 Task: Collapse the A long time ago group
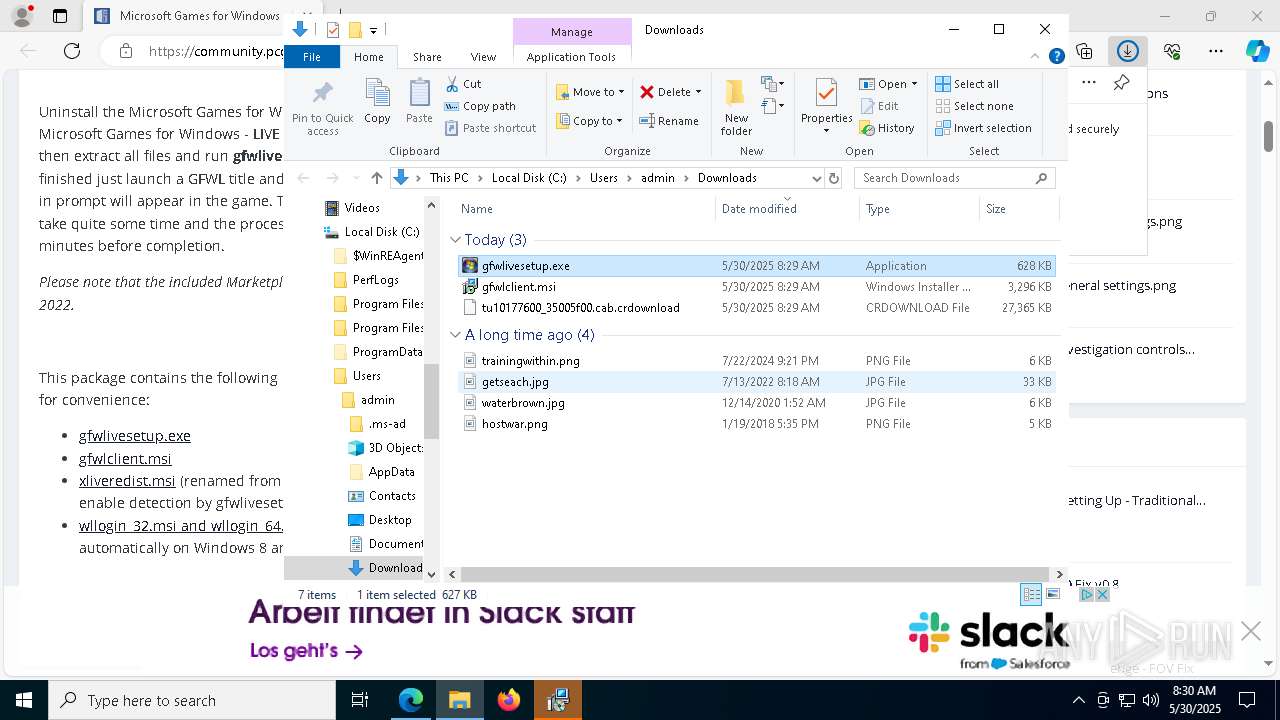coord(455,335)
